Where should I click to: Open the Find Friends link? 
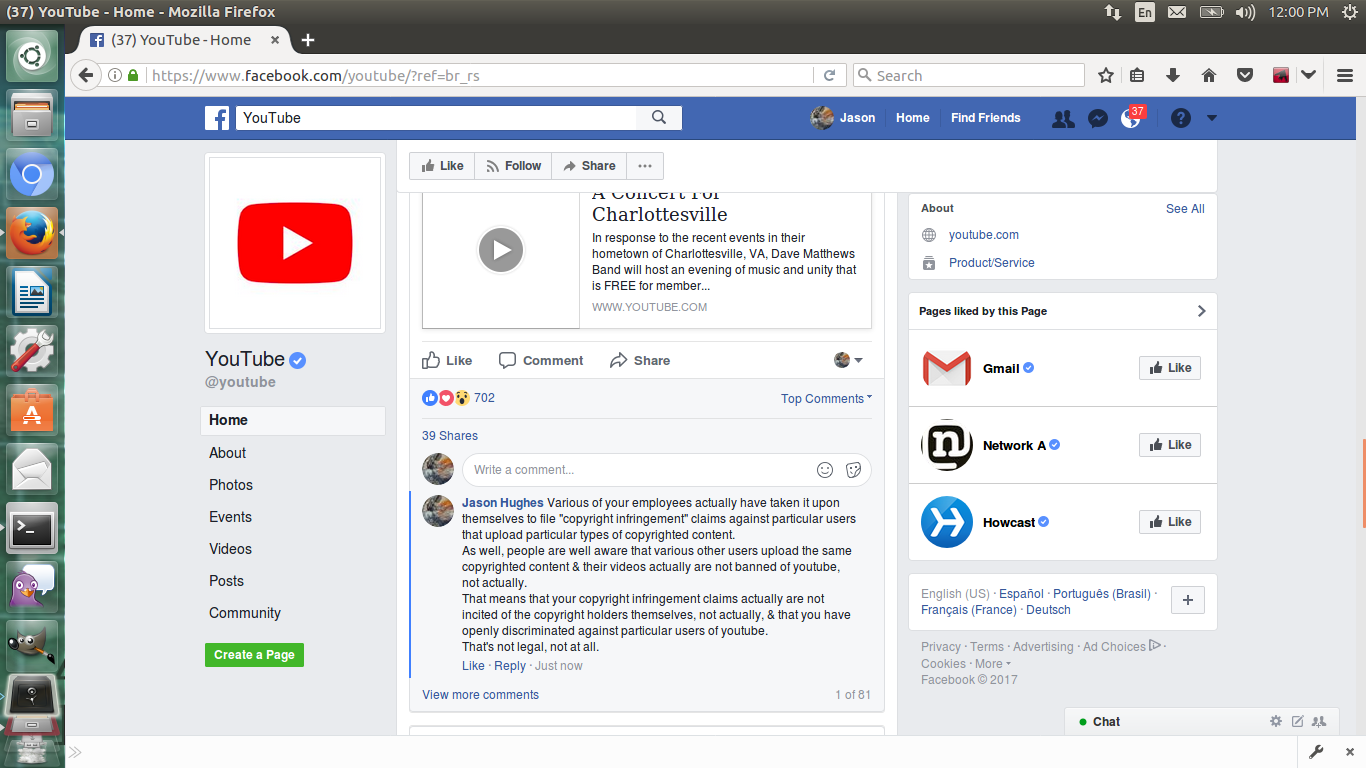tap(986, 118)
